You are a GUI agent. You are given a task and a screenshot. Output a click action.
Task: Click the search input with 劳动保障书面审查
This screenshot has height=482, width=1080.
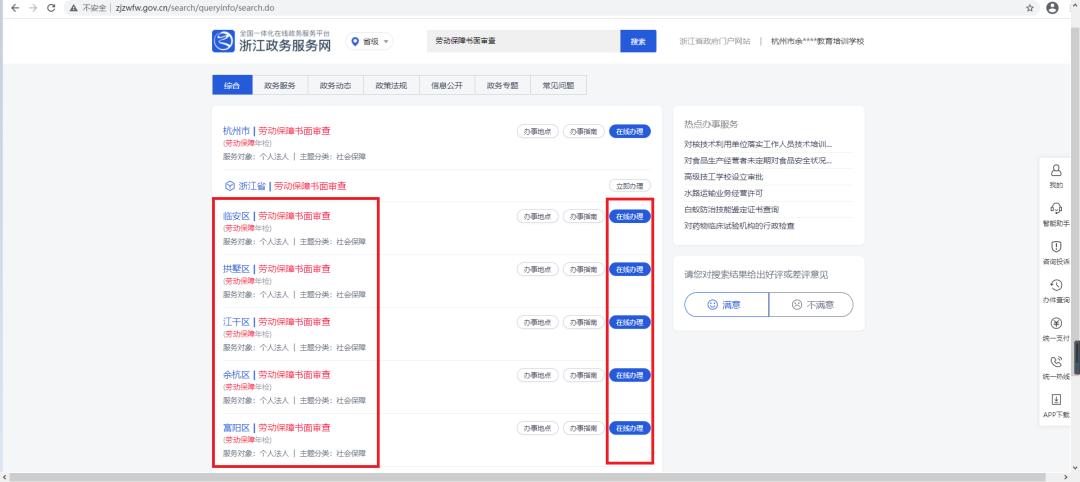tap(523, 41)
